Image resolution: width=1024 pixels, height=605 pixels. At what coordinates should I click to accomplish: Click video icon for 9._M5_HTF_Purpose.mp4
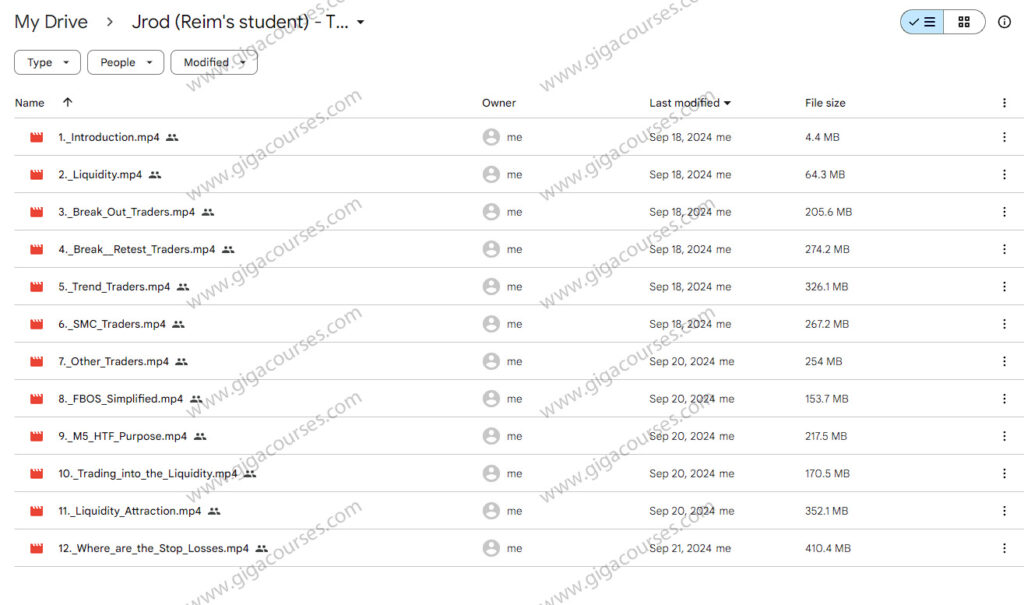tap(37, 437)
